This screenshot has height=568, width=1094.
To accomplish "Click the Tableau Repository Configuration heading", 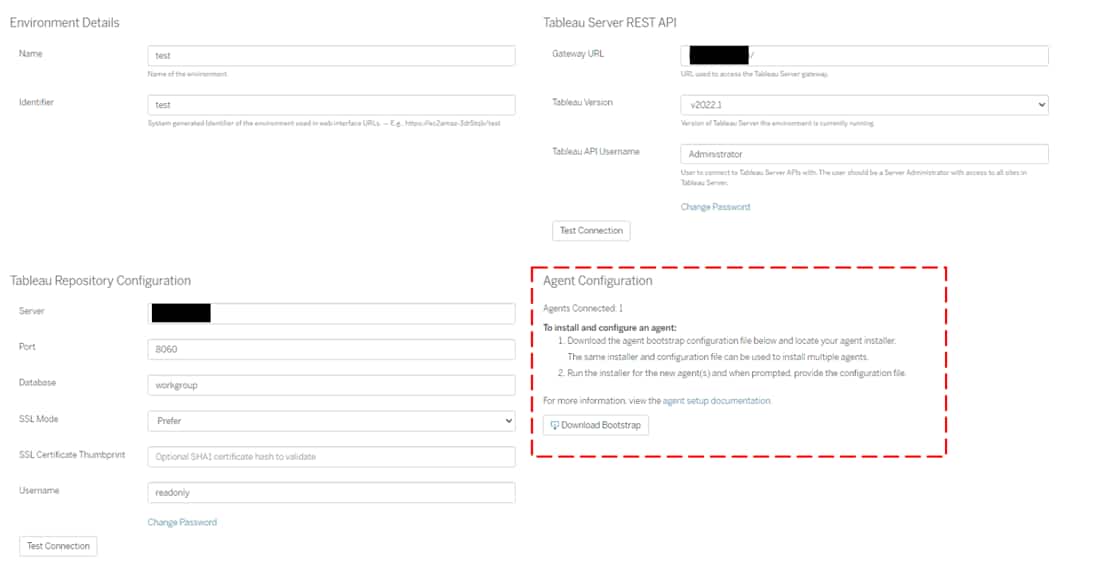I will click(x=100, y=281).
